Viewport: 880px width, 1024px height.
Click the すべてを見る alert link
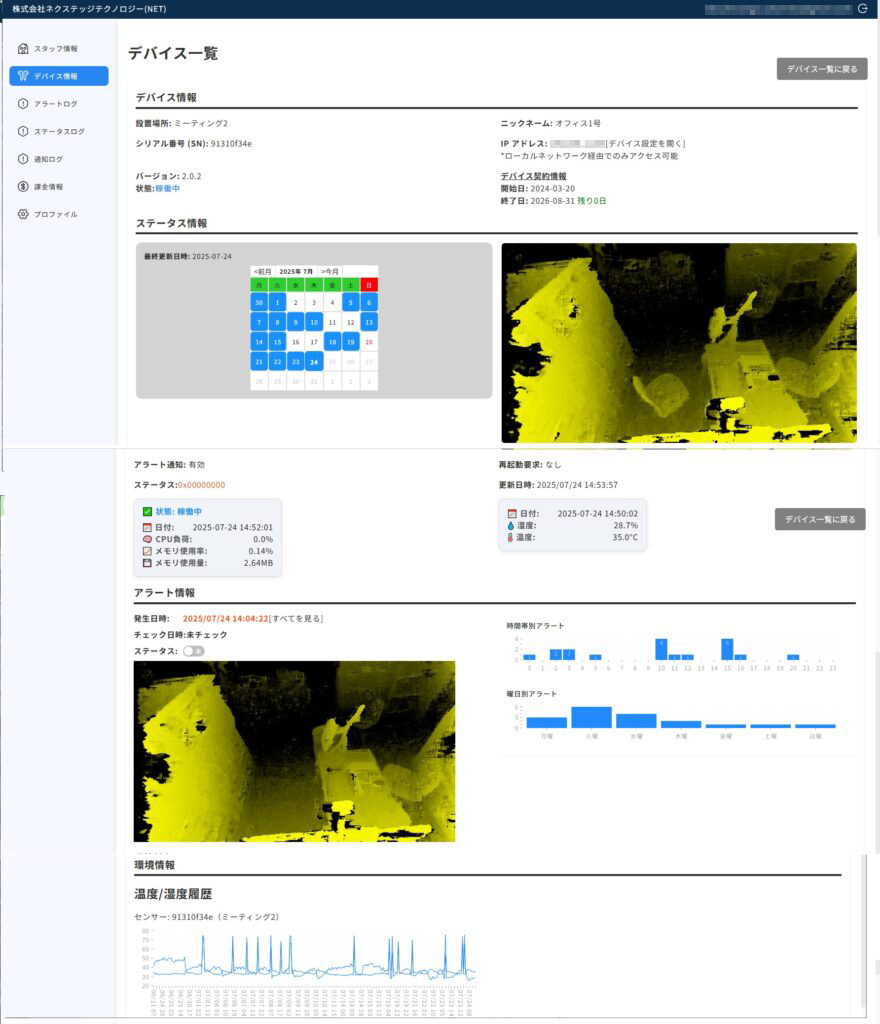pyautogui.click(x=296, y=619)
